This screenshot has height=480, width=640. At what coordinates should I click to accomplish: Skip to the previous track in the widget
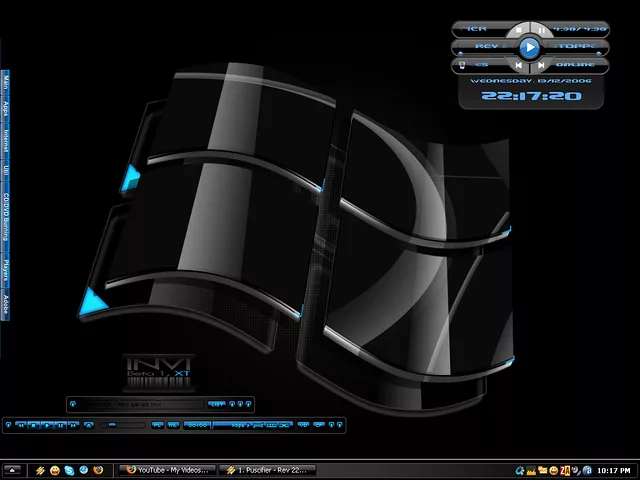[519, 66]
